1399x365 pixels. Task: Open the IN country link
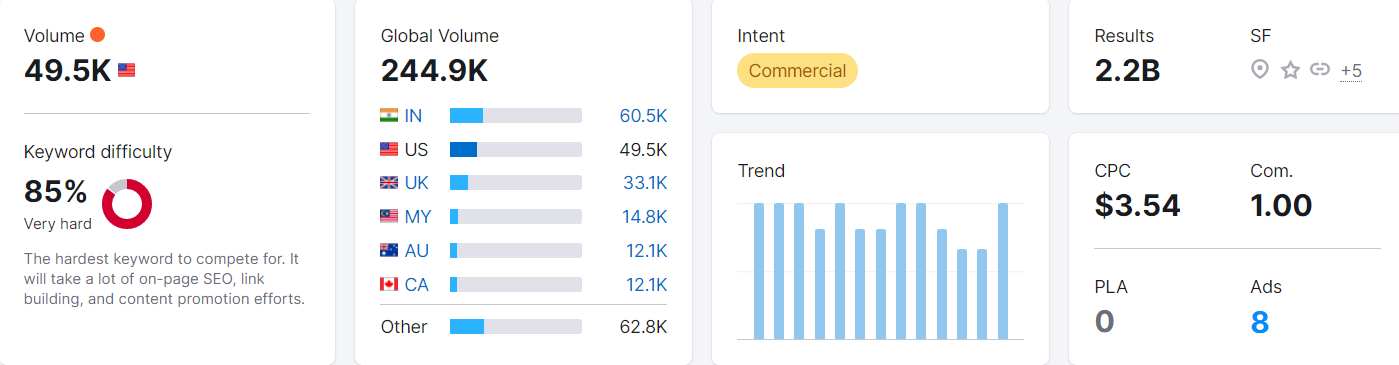coord(413,115)
